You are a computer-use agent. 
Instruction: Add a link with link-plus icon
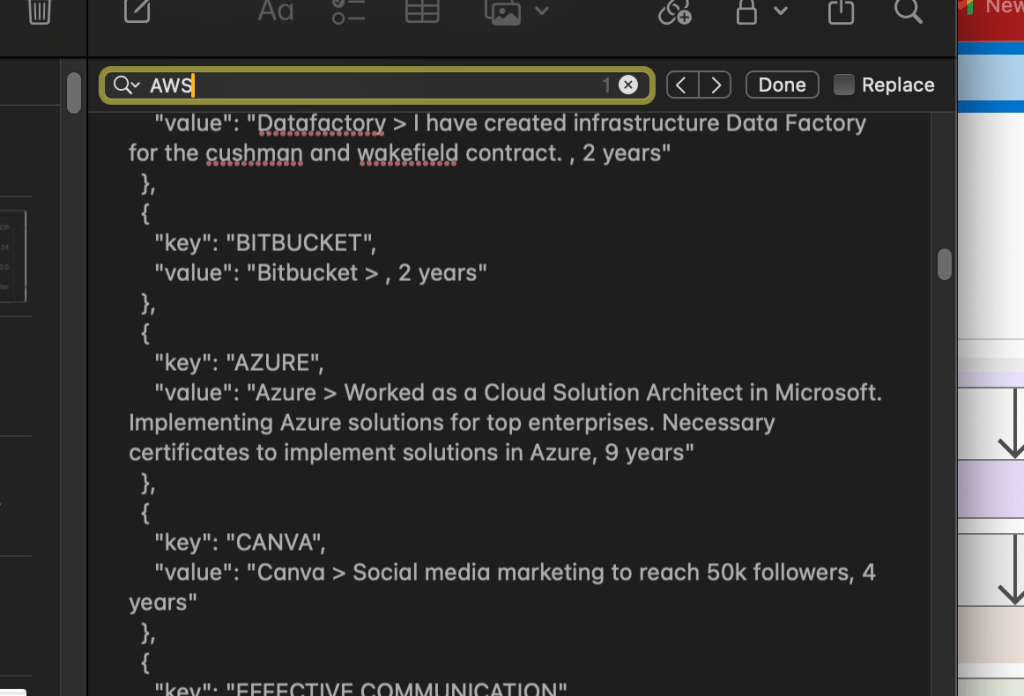point(675,11)
